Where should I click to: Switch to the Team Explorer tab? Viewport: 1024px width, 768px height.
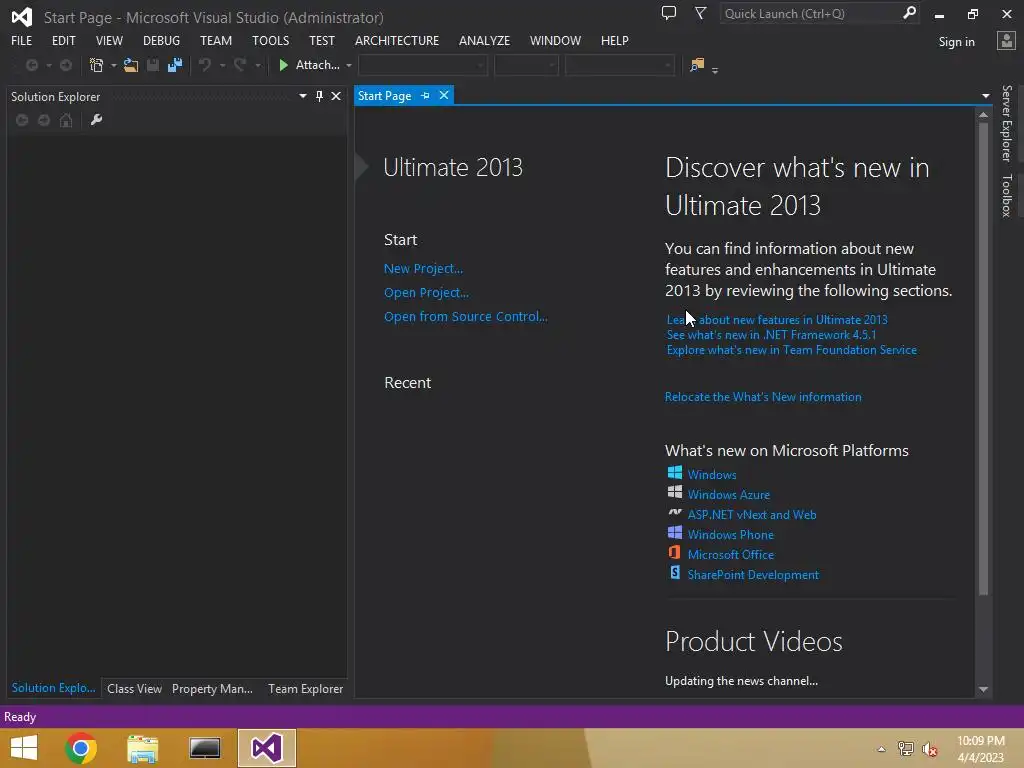coord(305,688)
